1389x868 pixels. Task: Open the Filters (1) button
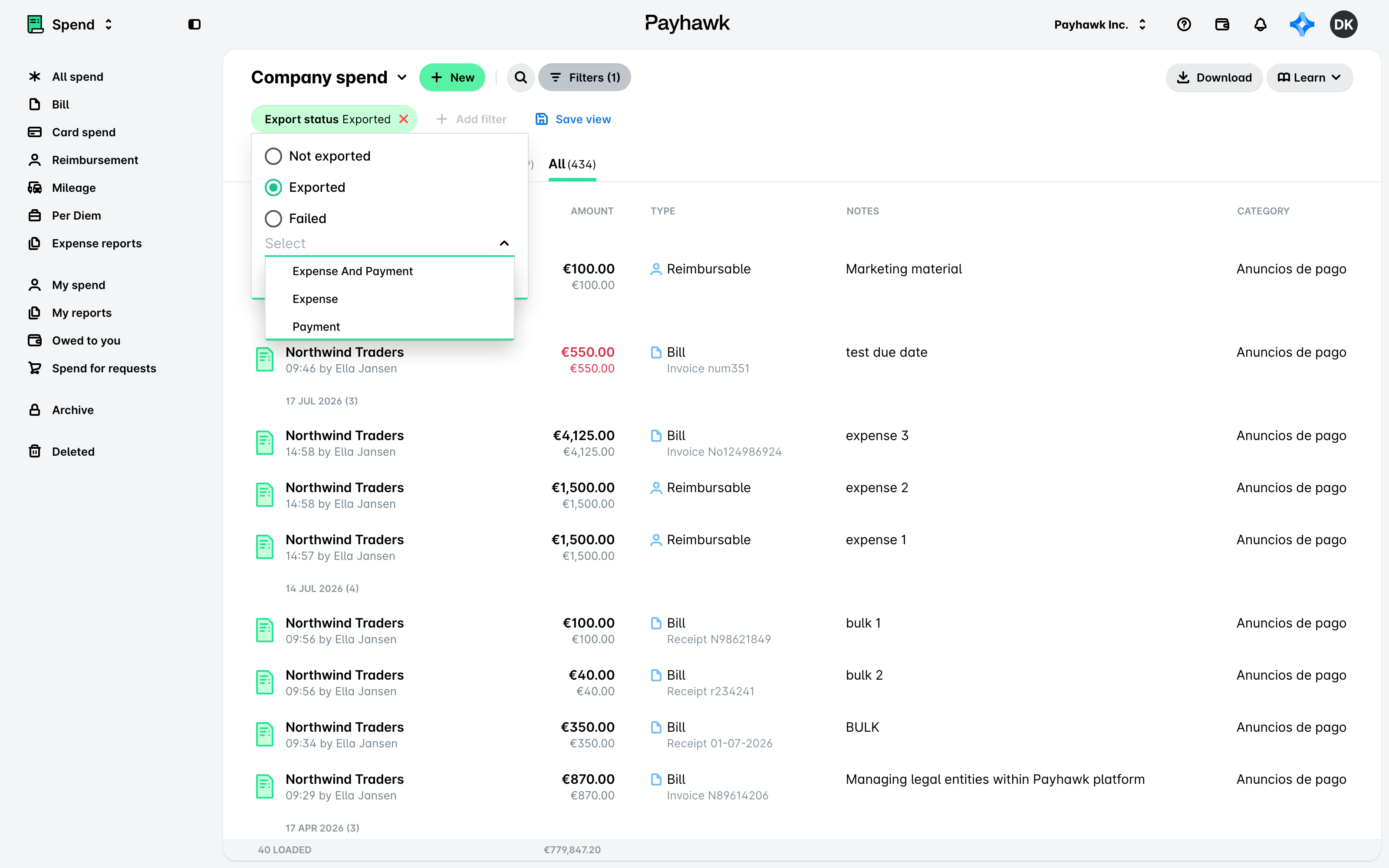(x=584, y=78)
